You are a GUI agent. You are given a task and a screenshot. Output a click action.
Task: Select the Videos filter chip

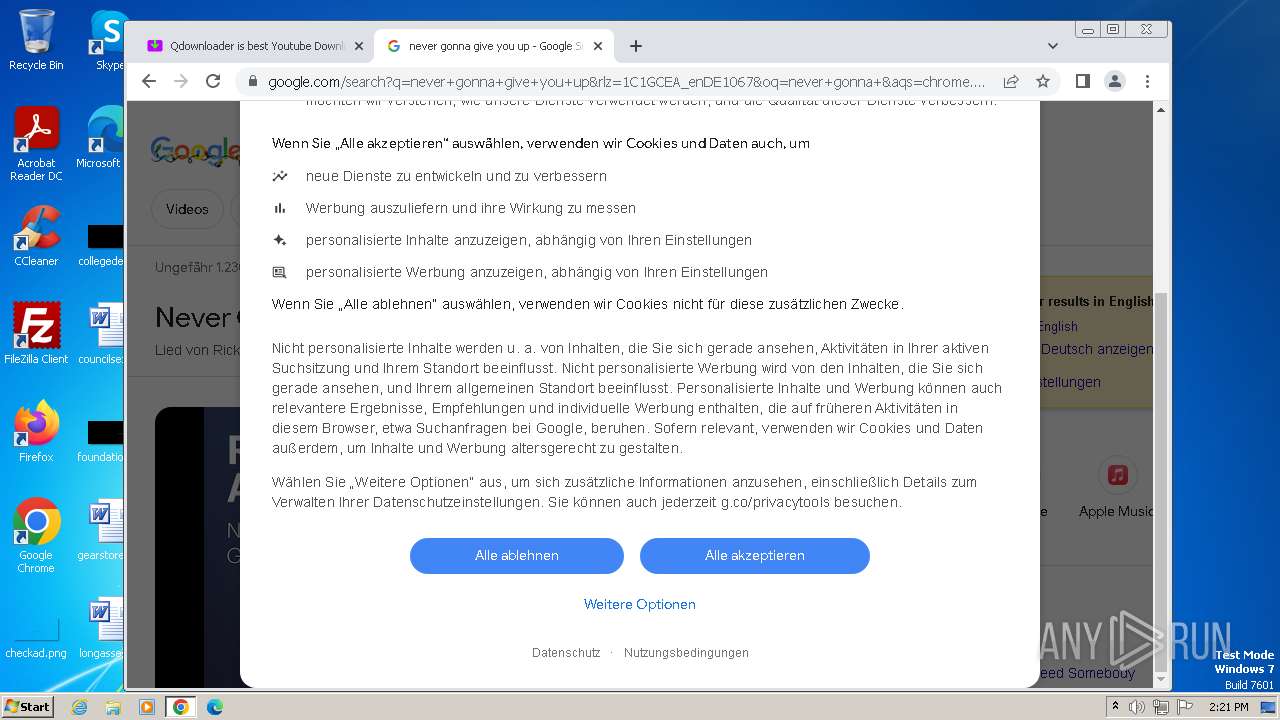(187, 209)
